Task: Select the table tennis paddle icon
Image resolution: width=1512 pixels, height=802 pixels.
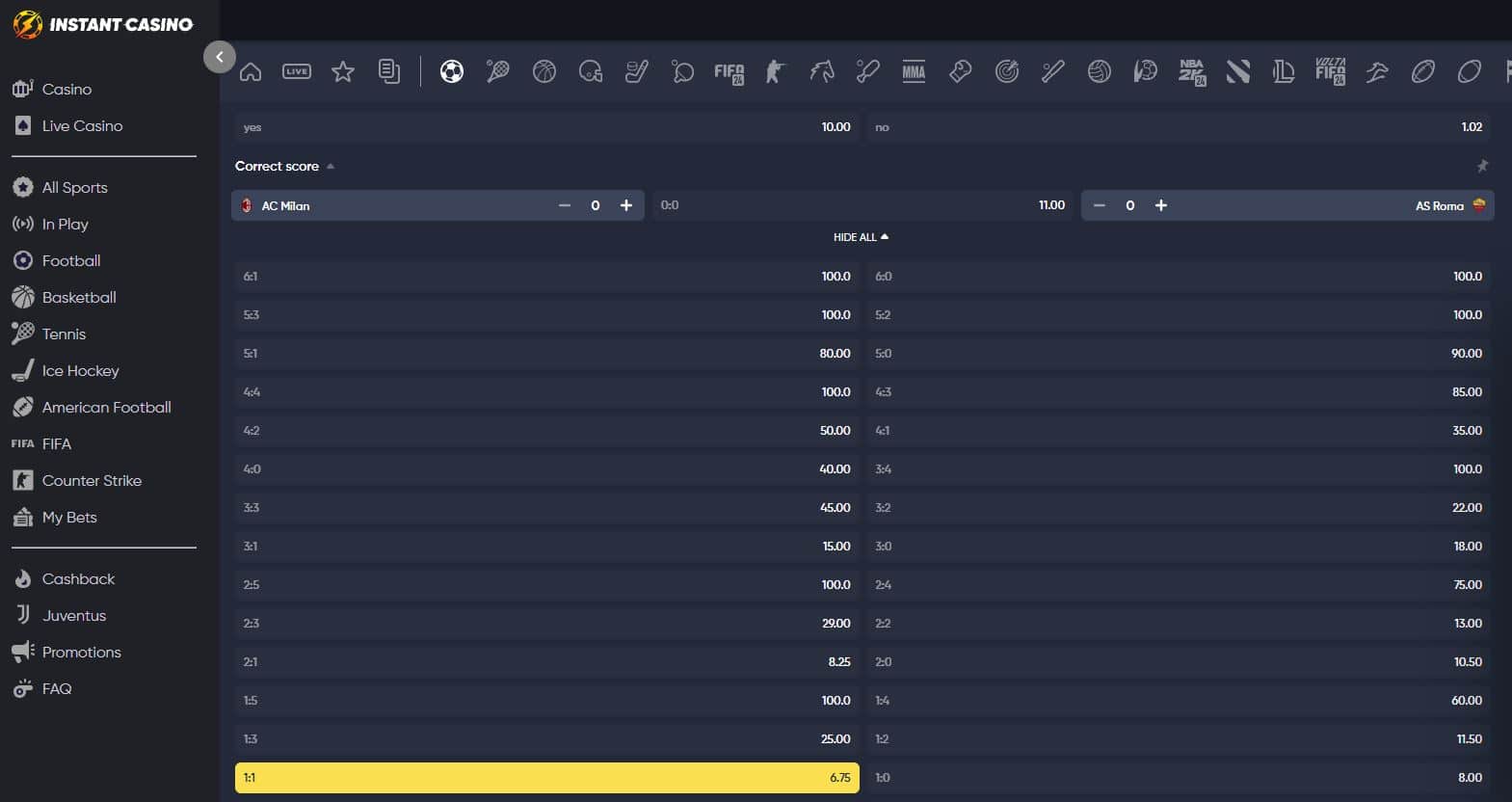Action: point(683,71)
